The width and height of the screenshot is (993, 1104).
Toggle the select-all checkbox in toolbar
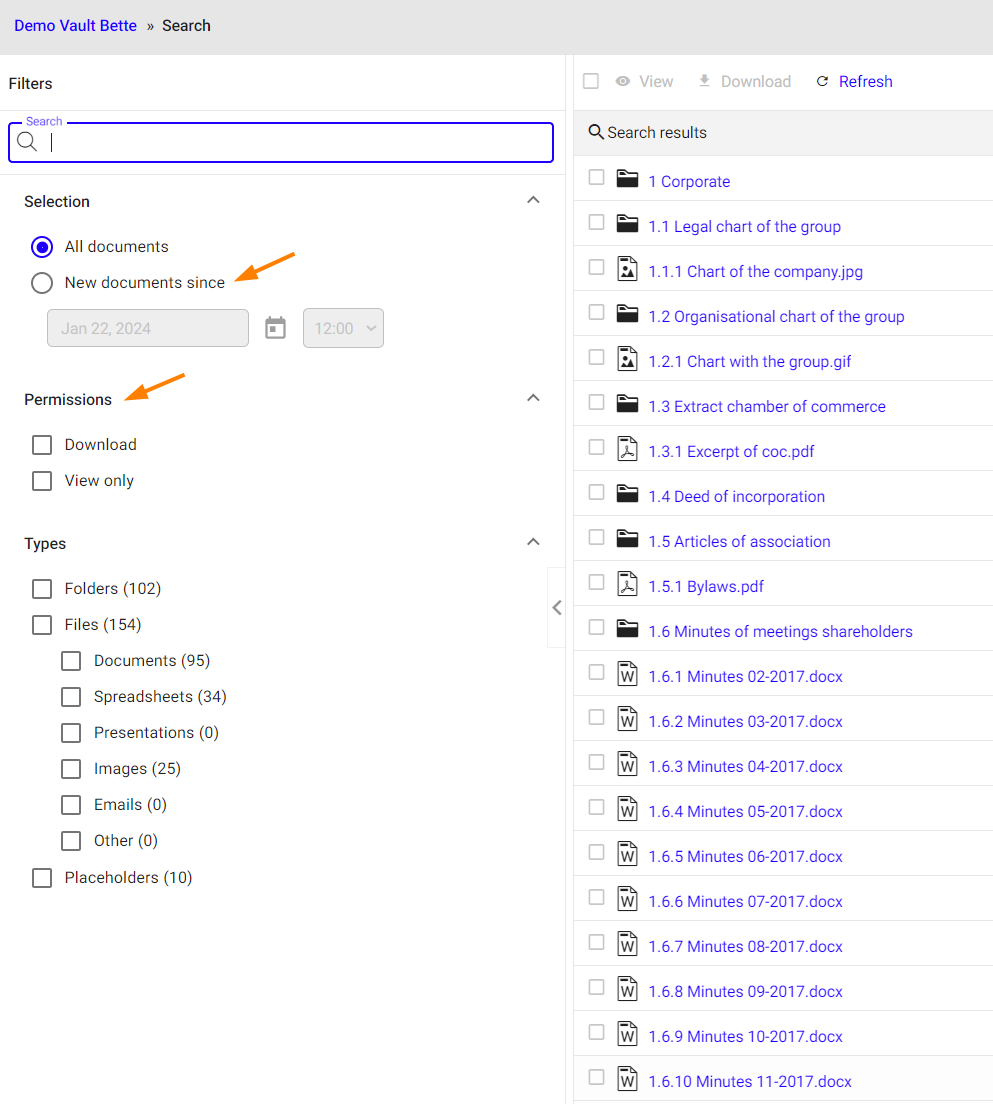click(591, 81)
